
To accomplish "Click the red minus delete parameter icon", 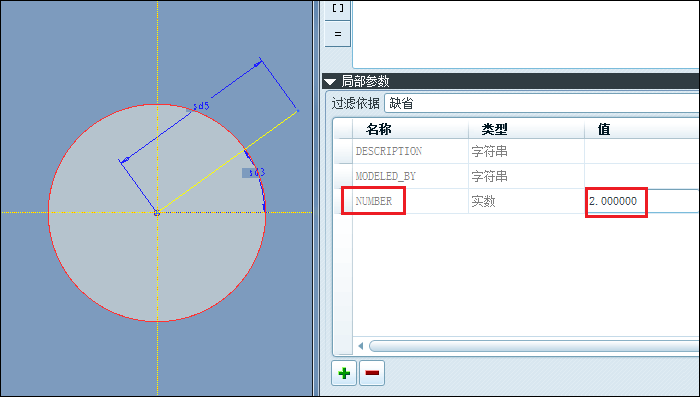I will point(372,373).
